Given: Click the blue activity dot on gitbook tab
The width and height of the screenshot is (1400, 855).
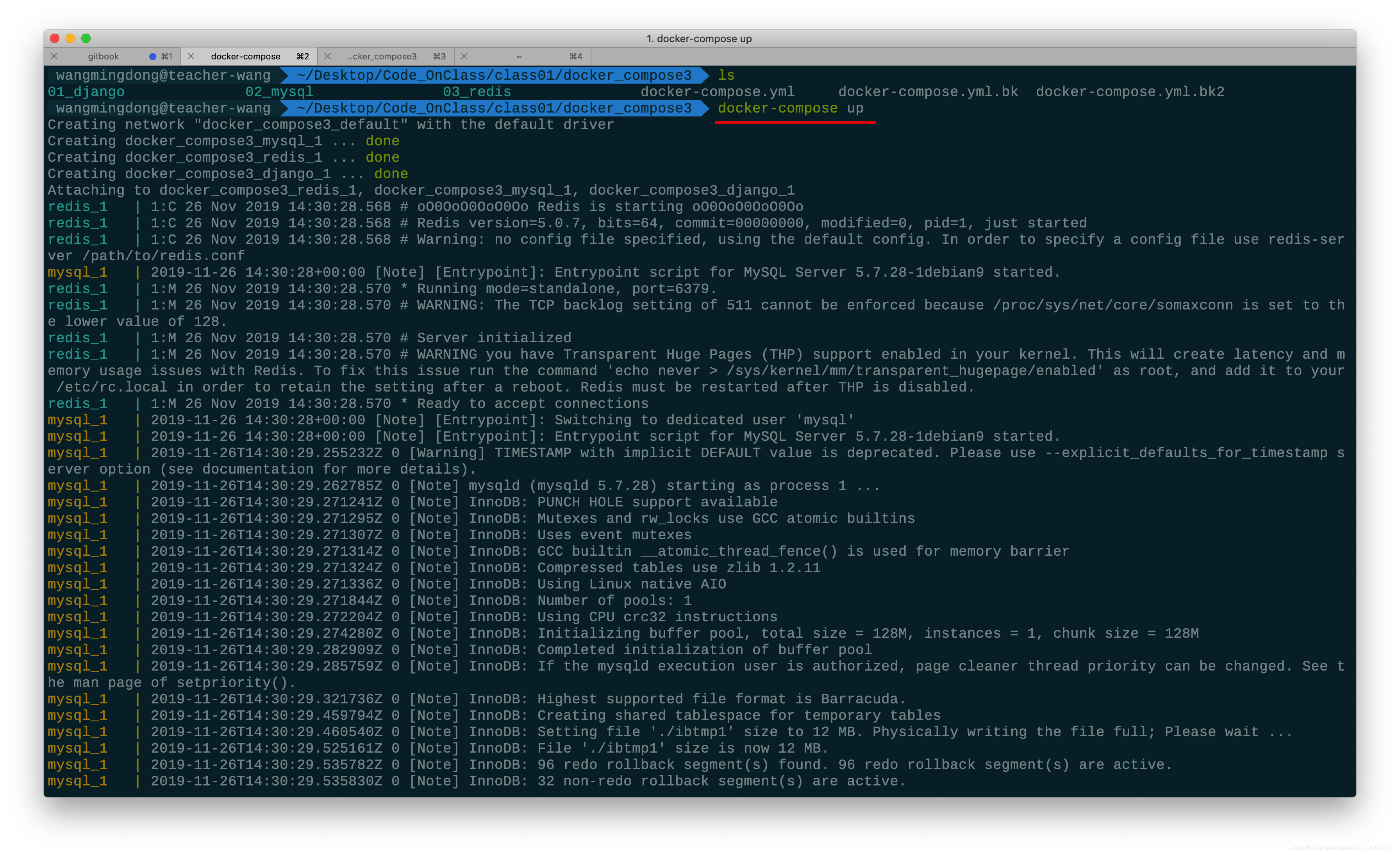Looking at the screenshot, I should click(x=152, y=56).
